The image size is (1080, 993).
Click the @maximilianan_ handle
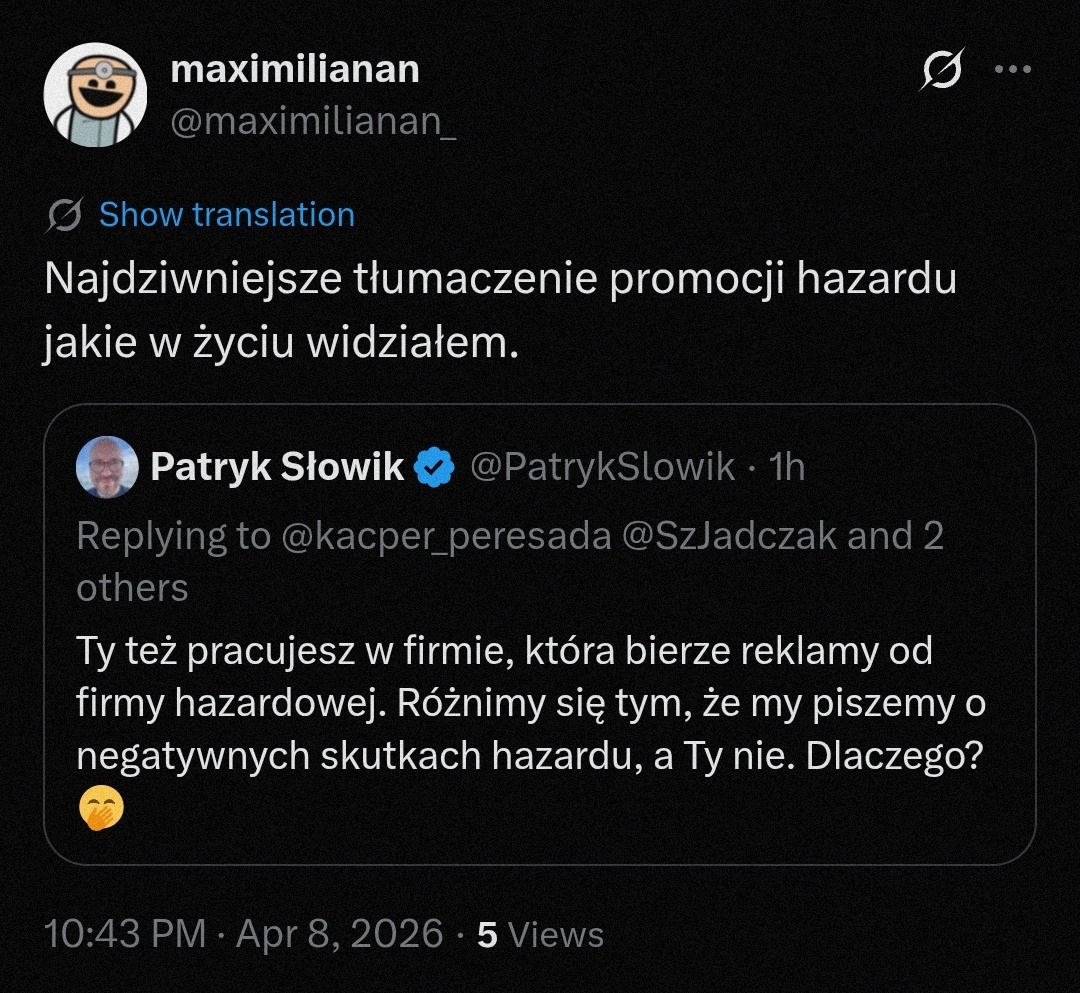click(x=314, y=121)
